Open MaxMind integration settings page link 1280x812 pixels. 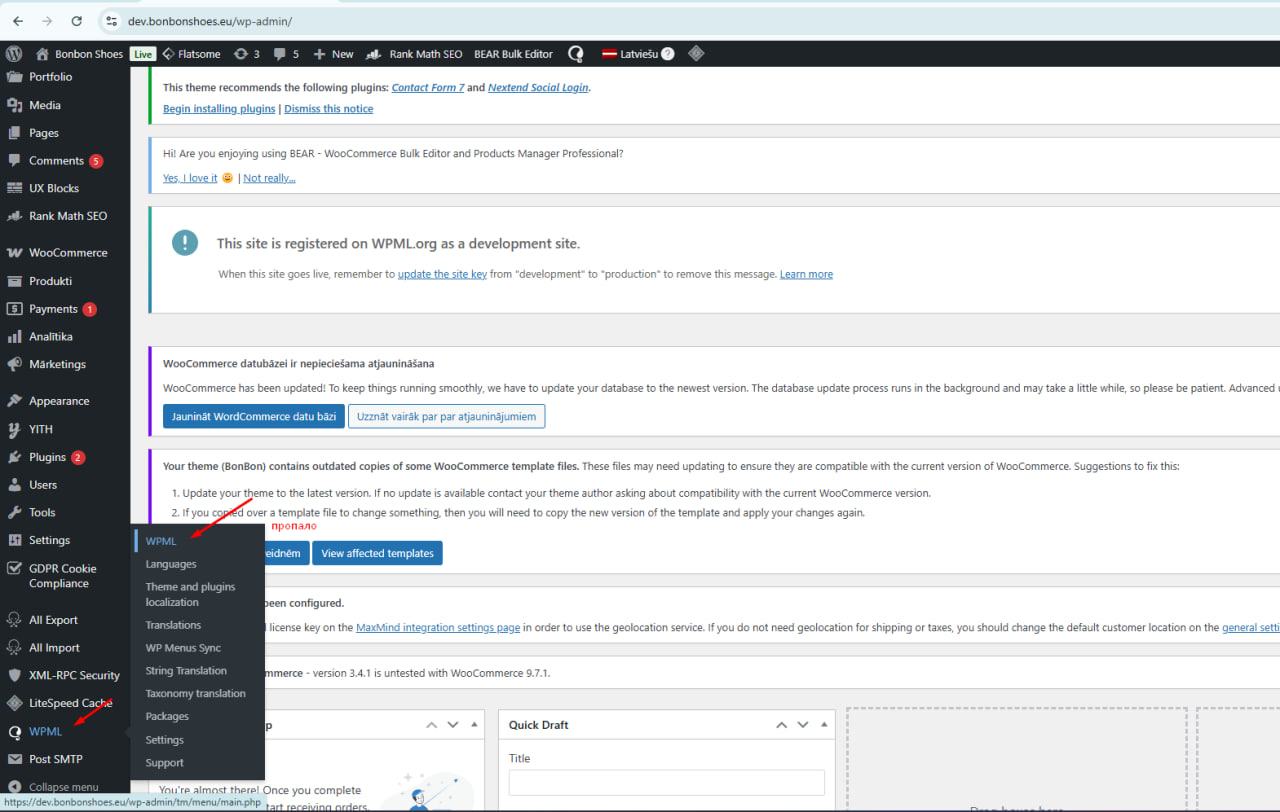[438, 628]
